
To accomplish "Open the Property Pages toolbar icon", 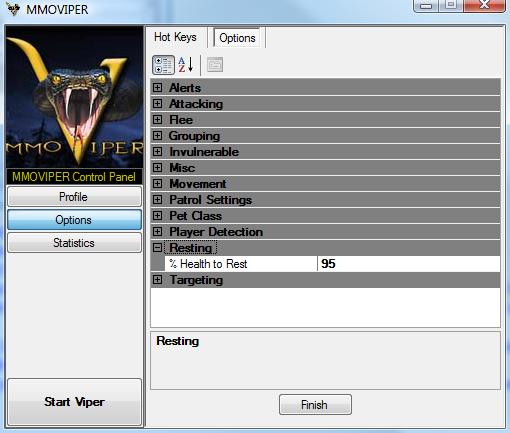I will 215,65.
